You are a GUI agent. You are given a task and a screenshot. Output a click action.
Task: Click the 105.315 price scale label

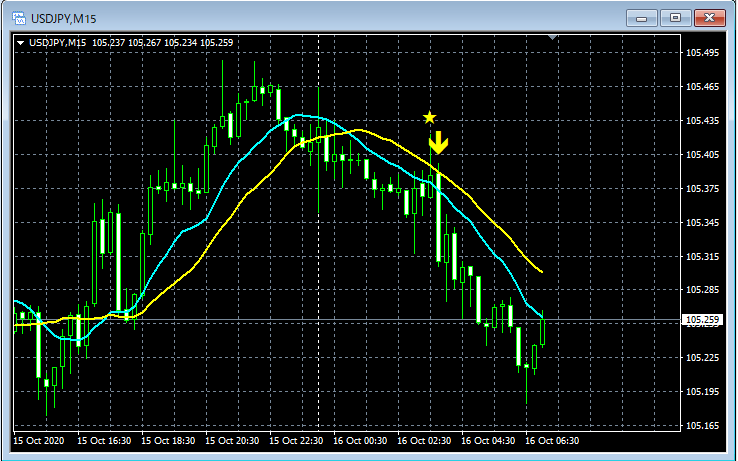tap(702, 257)
